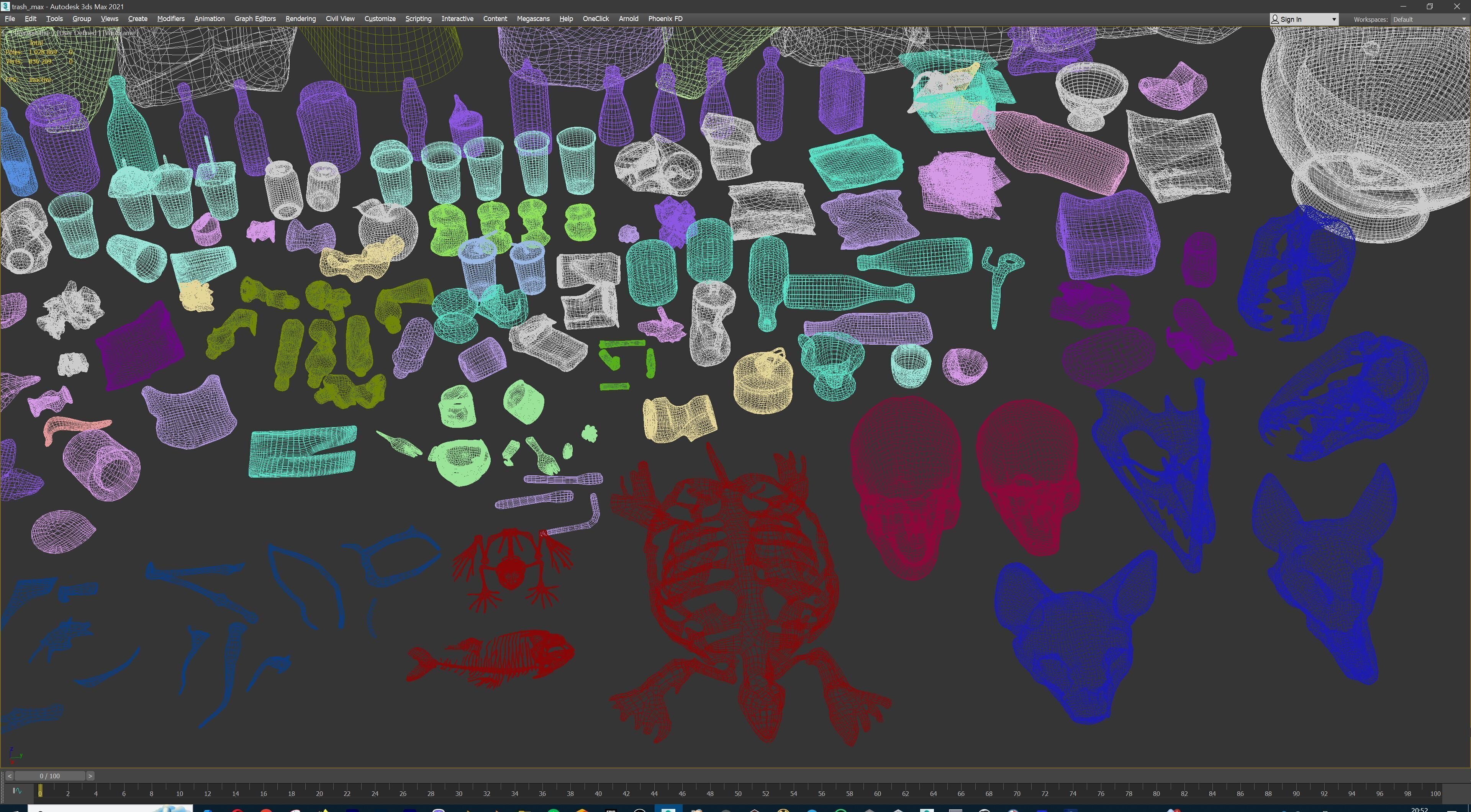1471x812 pixels.
Task: Open the Phoenix FD menu
Action: (665, 19)
